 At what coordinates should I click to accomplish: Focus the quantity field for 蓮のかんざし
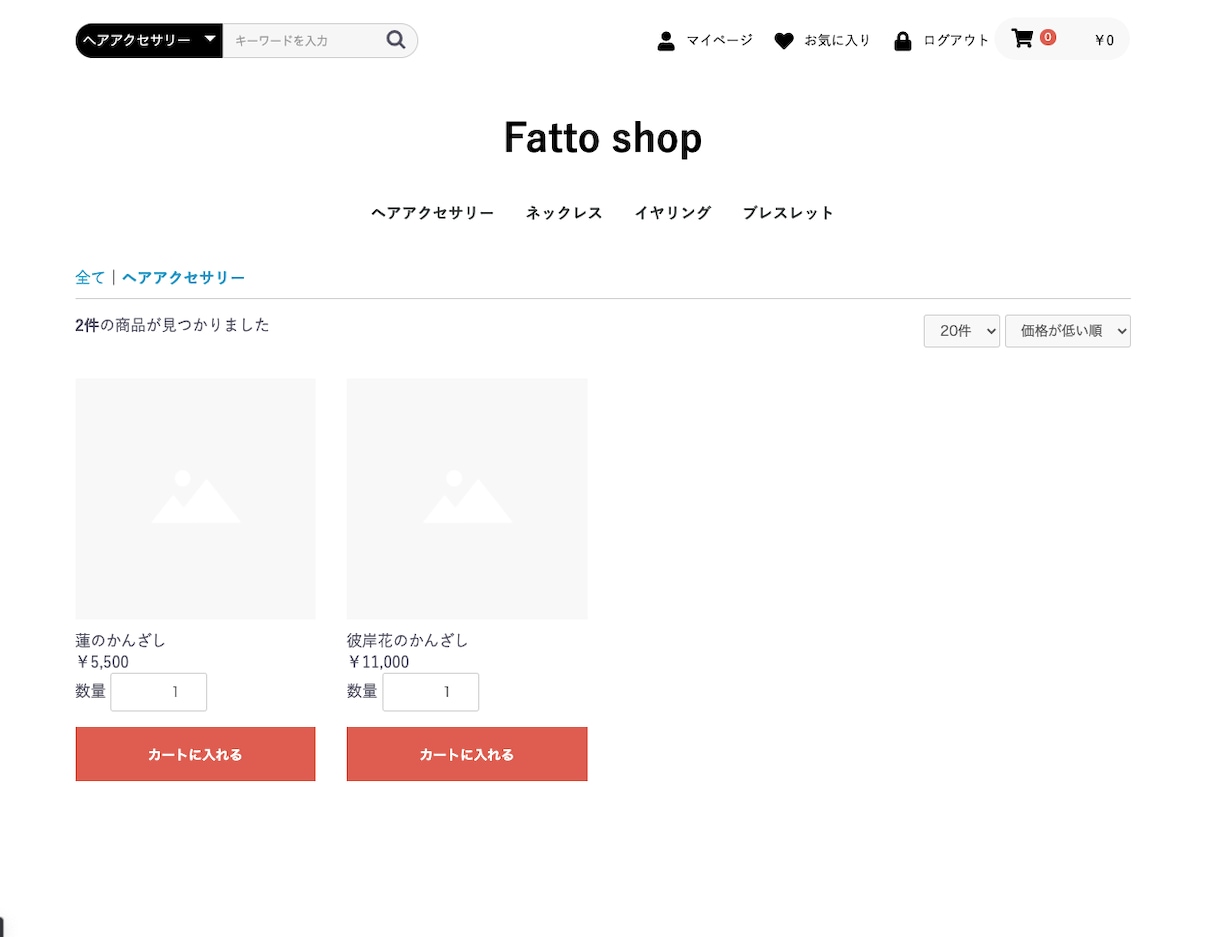coord(159,692)
